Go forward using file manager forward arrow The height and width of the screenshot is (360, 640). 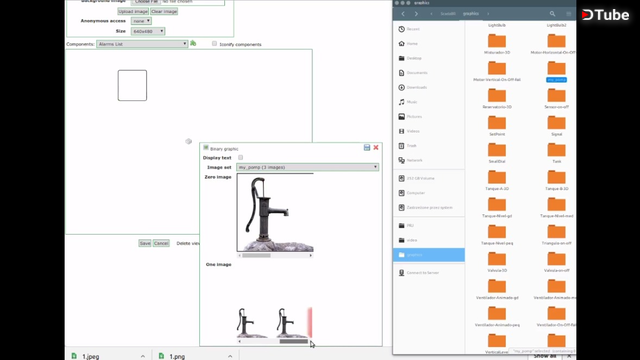click(x=416, y=14)
